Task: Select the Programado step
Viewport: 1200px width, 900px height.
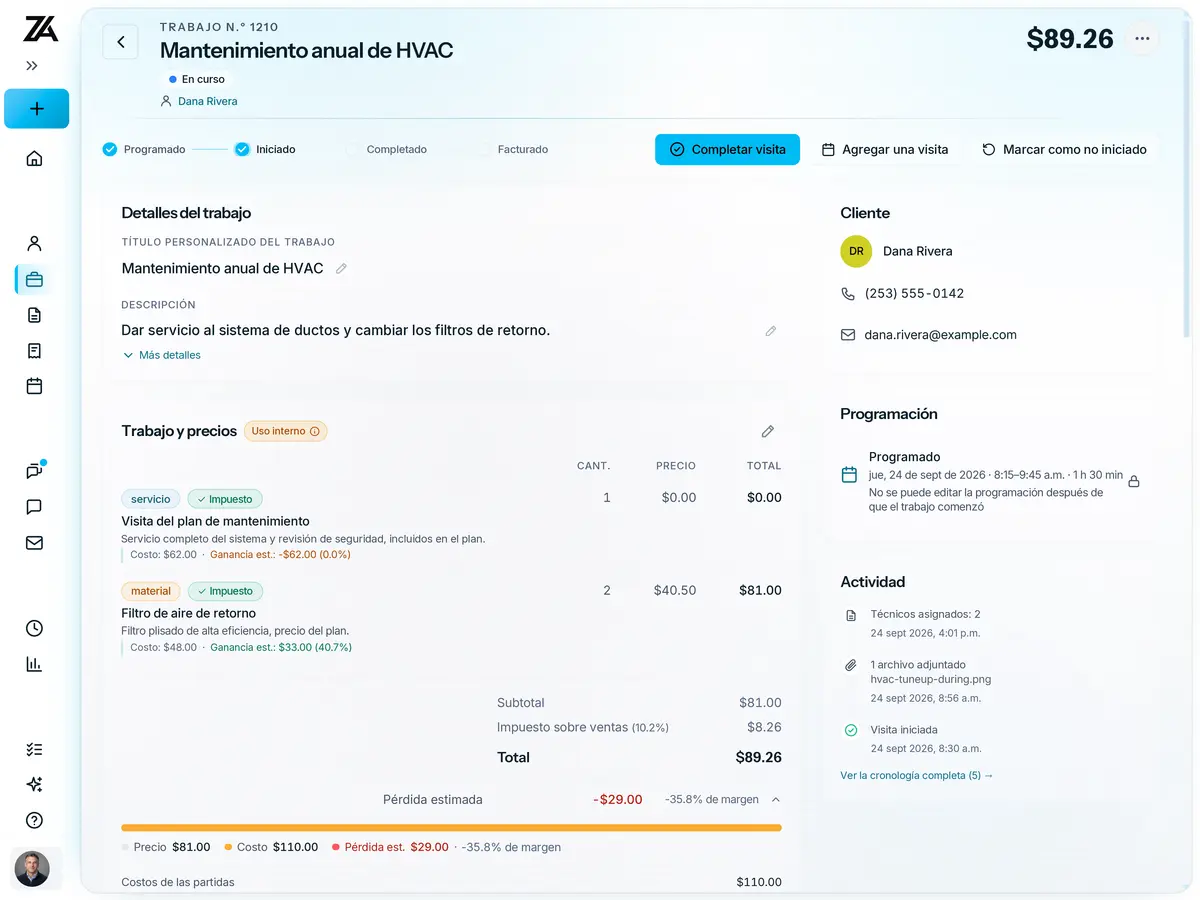Action: (144, 149)
